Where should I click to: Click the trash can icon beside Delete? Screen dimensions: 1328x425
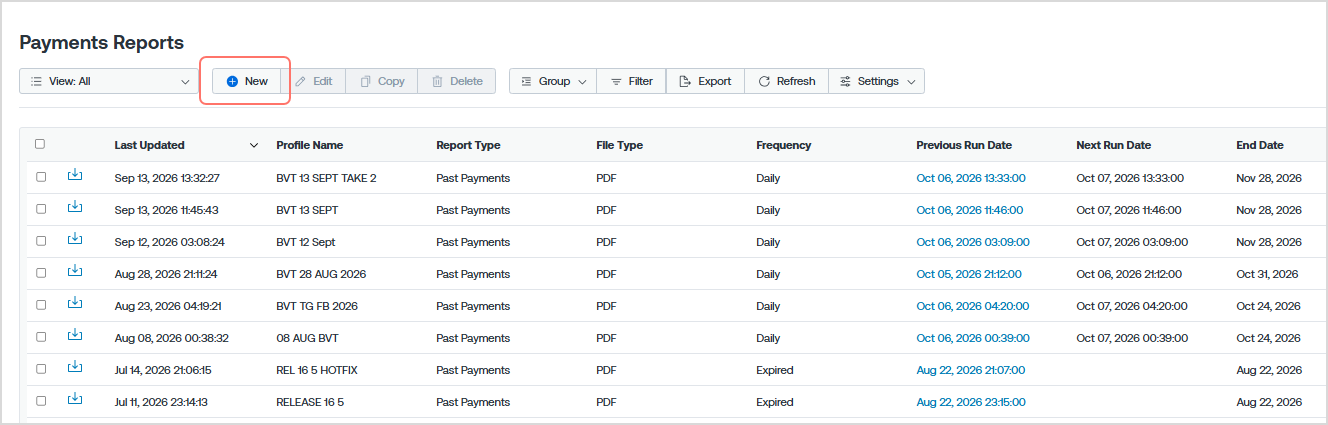(x=437, y=81)
